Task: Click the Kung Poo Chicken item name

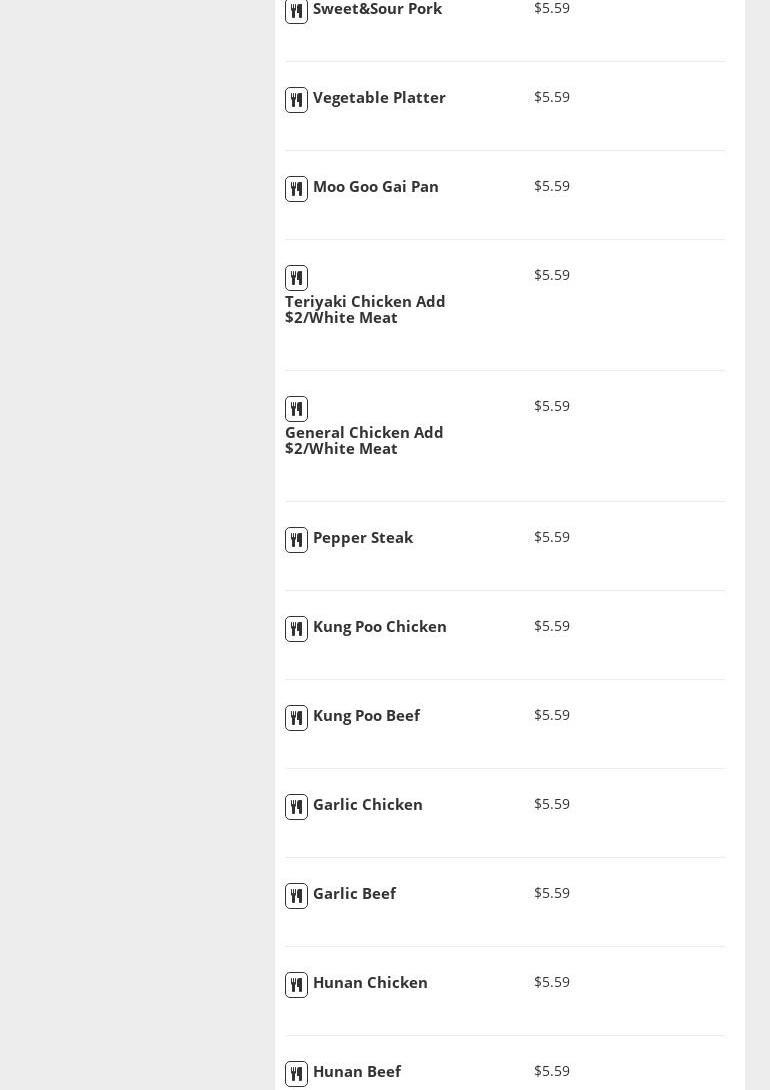Action: click(379, 627)
